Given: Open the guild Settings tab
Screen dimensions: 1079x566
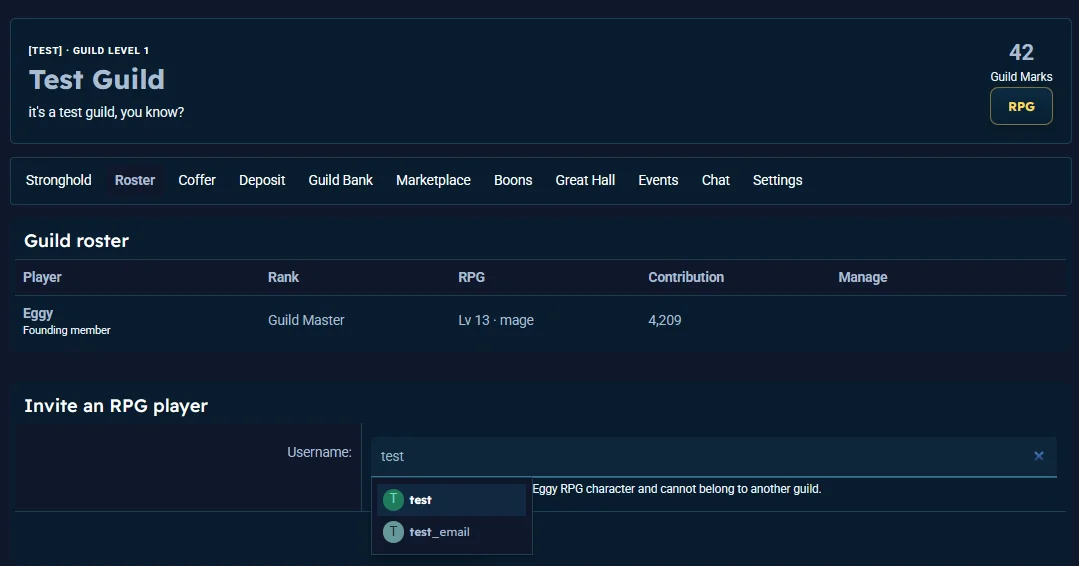Looking at the screenshot, I should click(x=777, y=180).
